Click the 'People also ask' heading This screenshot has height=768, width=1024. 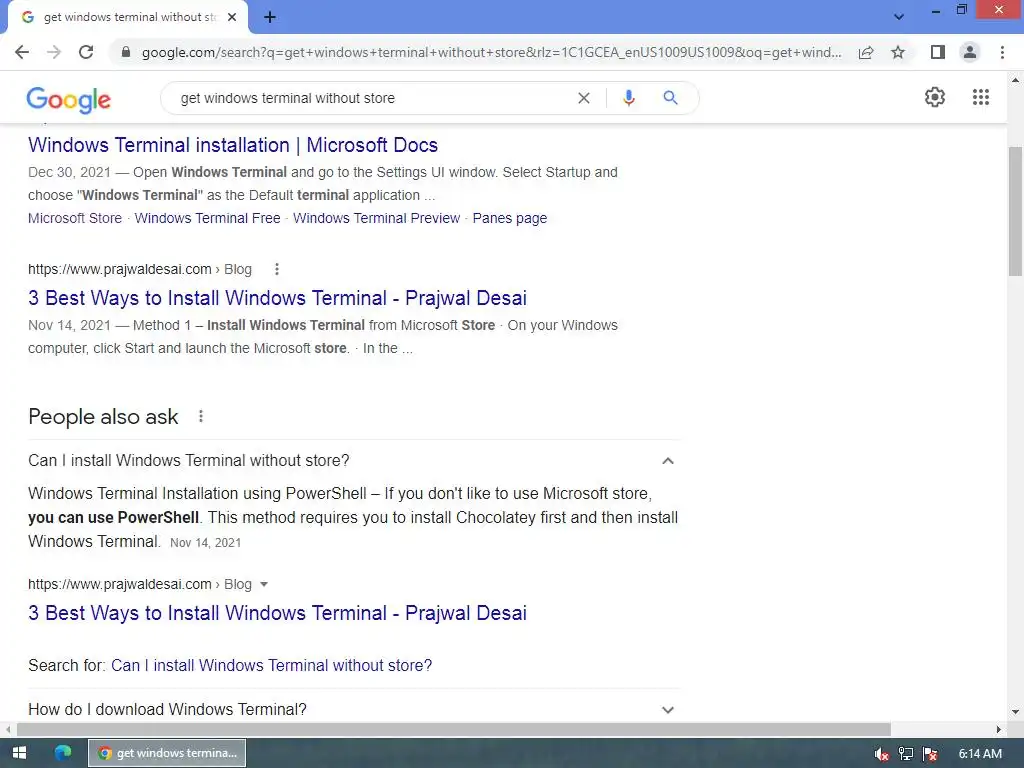[103, 417]
